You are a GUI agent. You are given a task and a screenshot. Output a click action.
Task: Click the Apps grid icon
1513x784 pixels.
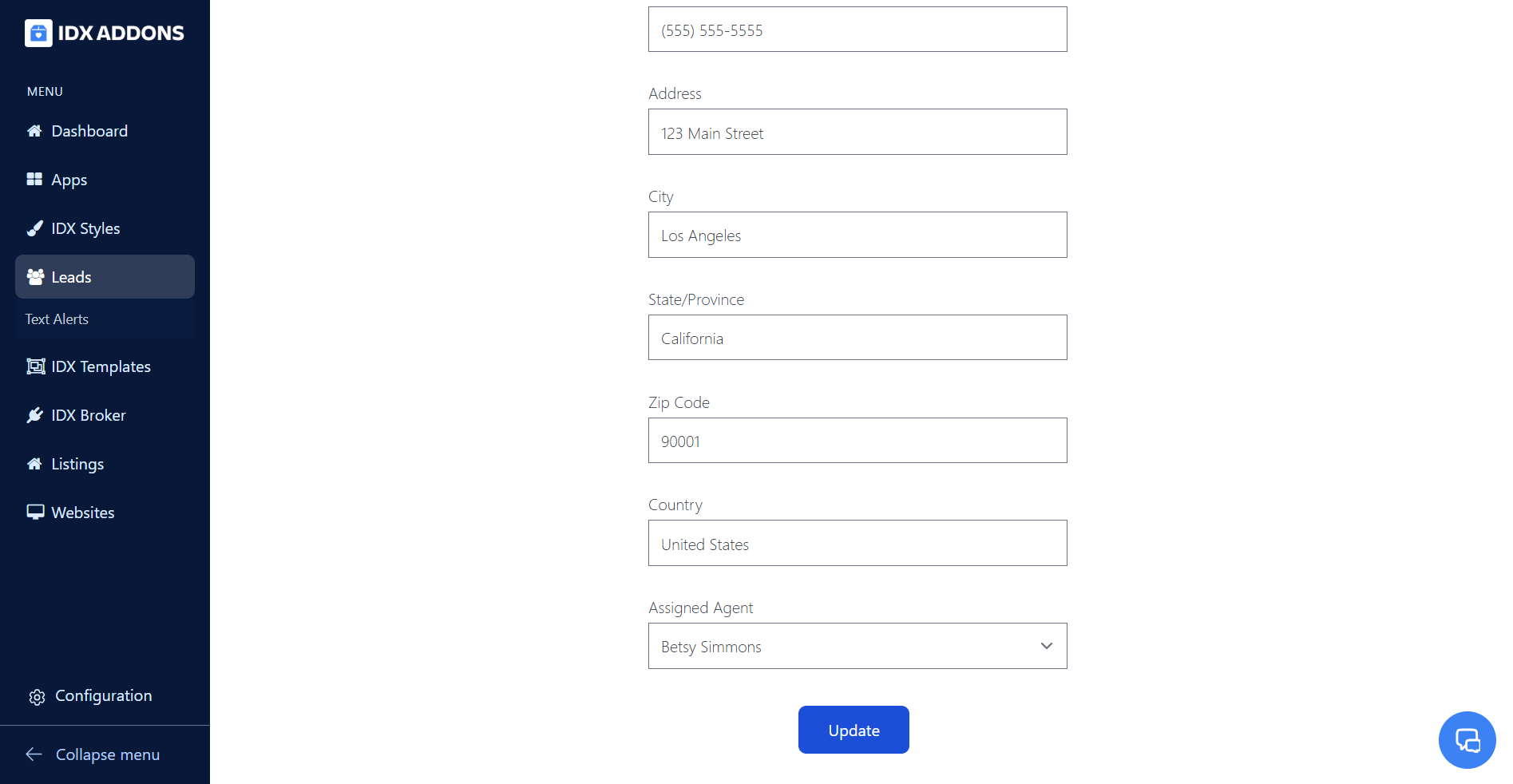tap(34, 180)
